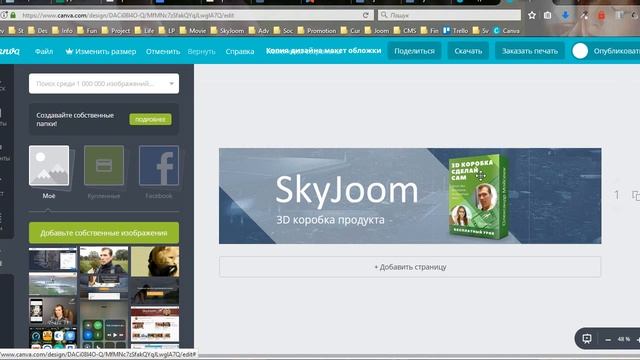
Task: Open the Adv bookmarks folder
Action: [259, 31]
